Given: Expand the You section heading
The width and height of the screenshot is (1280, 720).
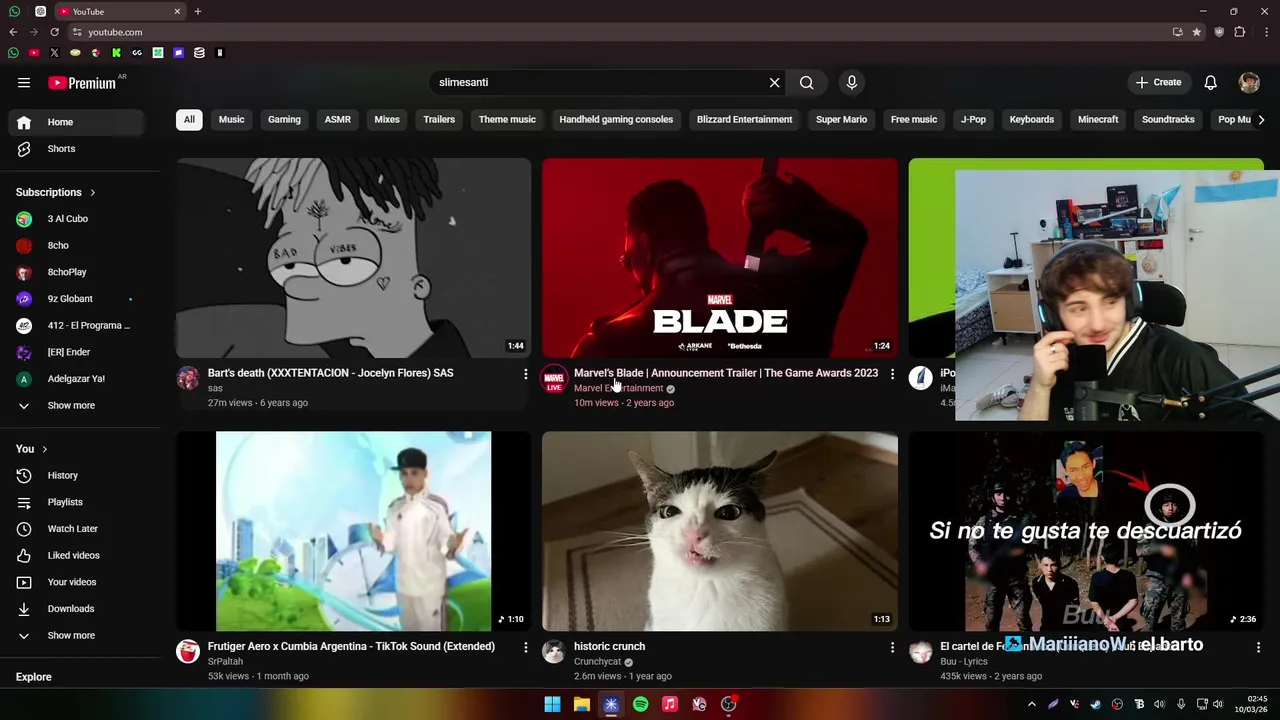Looking at the screenshot, I should (32, 449).
